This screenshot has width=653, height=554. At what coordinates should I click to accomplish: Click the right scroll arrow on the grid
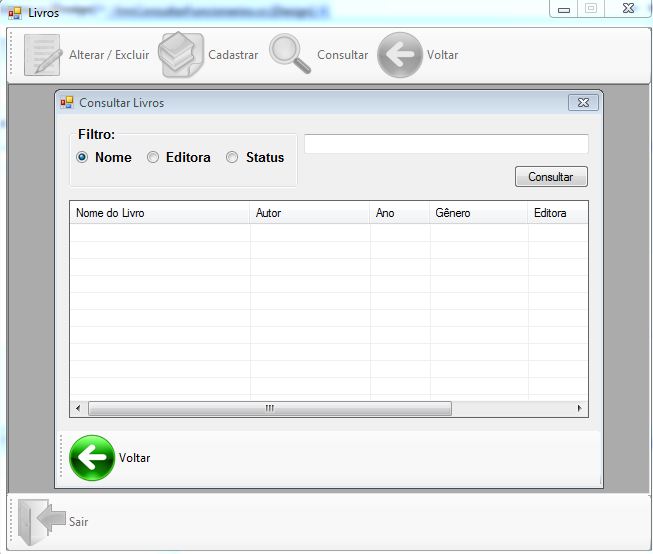pos(580,409)
